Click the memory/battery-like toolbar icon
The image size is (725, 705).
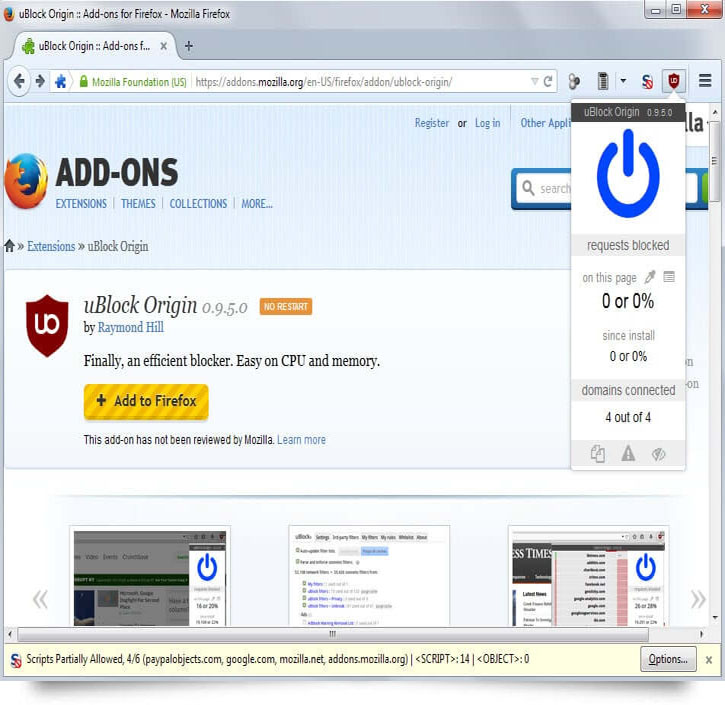coord(603,81)
